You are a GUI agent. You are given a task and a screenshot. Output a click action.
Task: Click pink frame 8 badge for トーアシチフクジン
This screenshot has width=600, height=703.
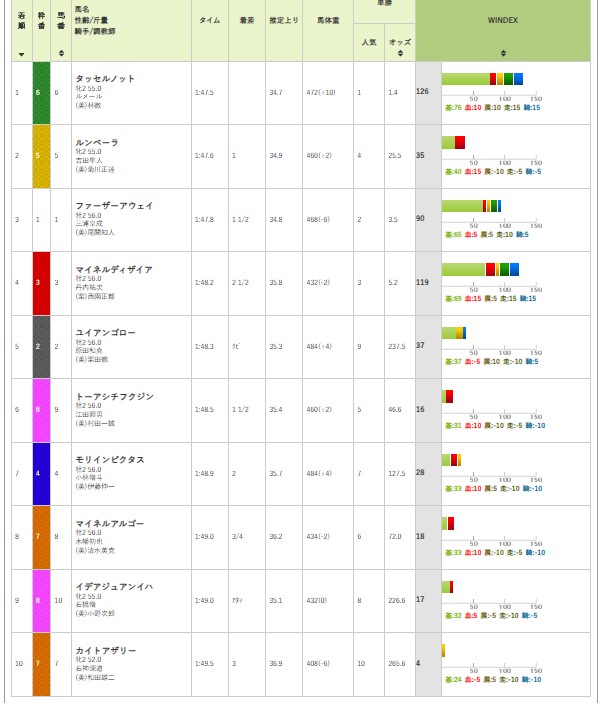coord(41,410)
